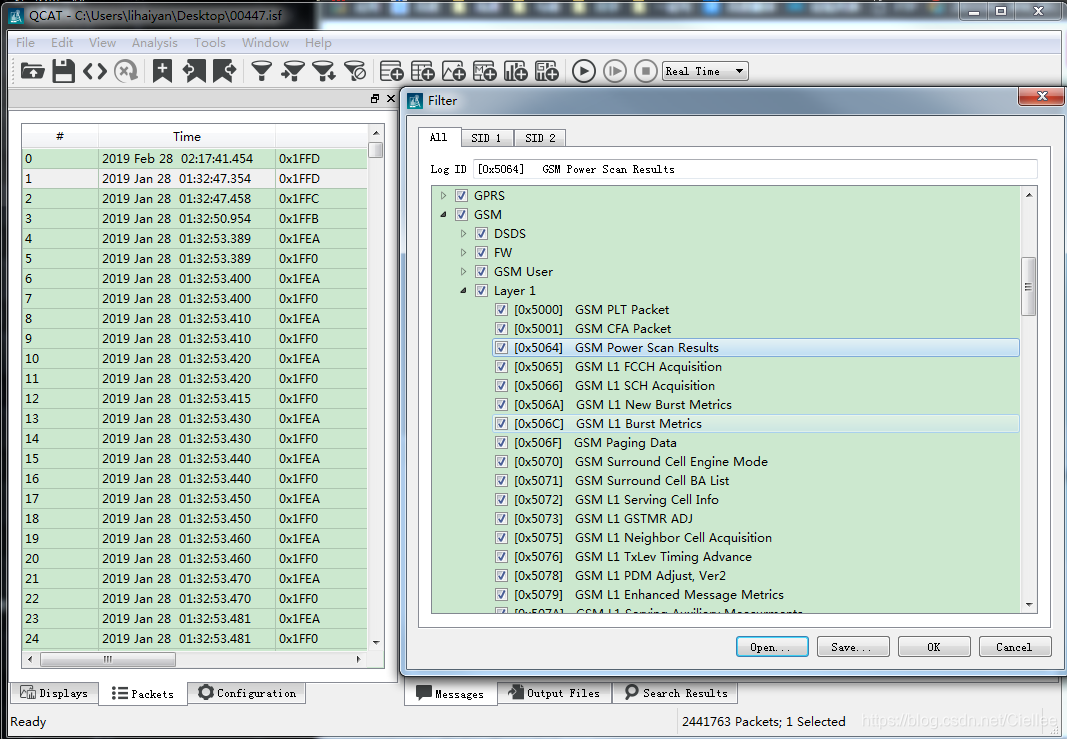
Task: Click the first filter funnel icon
Action: coord(261,71)
